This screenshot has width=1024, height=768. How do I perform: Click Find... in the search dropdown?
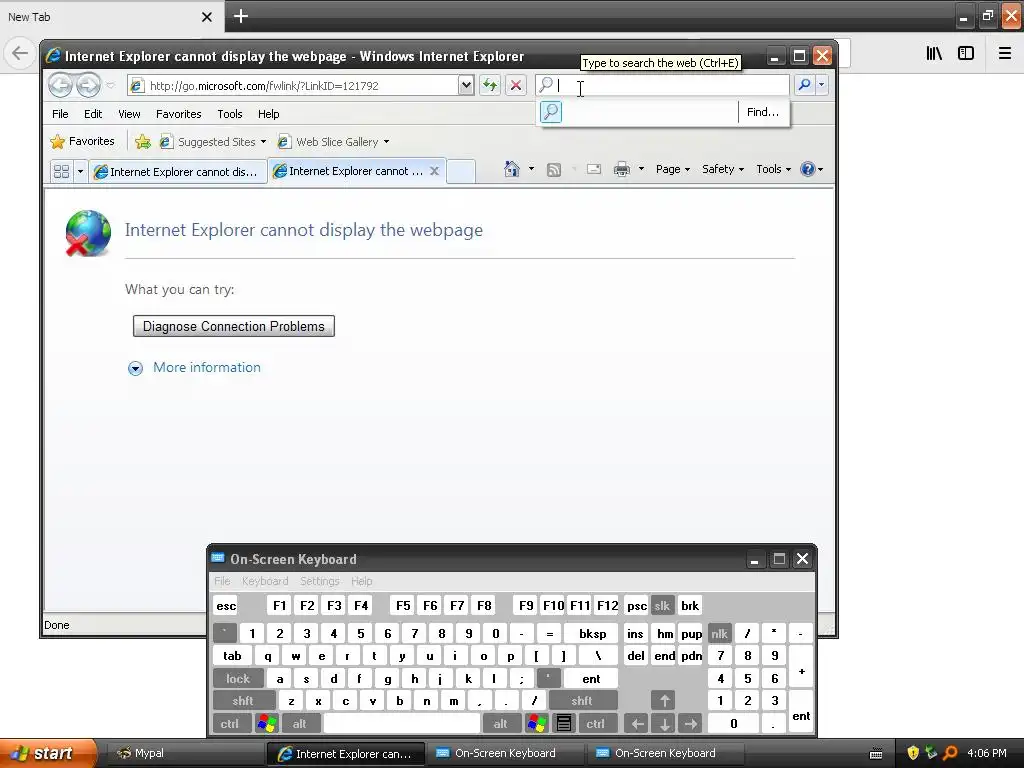pos(762,112)
